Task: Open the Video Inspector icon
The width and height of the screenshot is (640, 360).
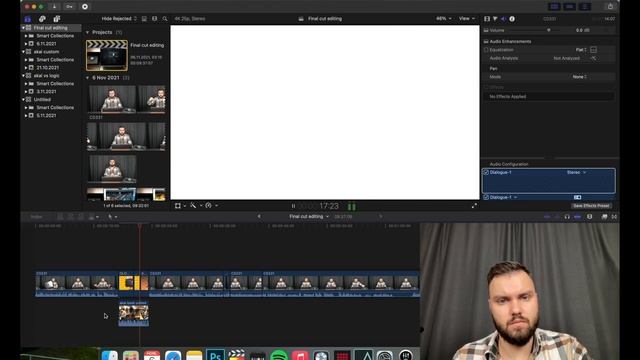Action: [x=487, y=19]
